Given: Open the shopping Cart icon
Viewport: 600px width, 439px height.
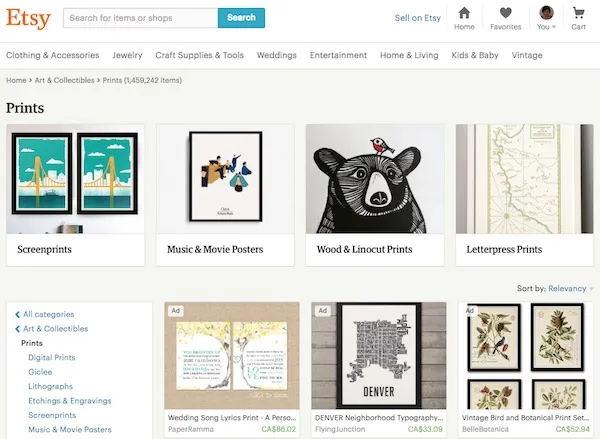Looking at the screenshot, I should (x=578, y=13).
